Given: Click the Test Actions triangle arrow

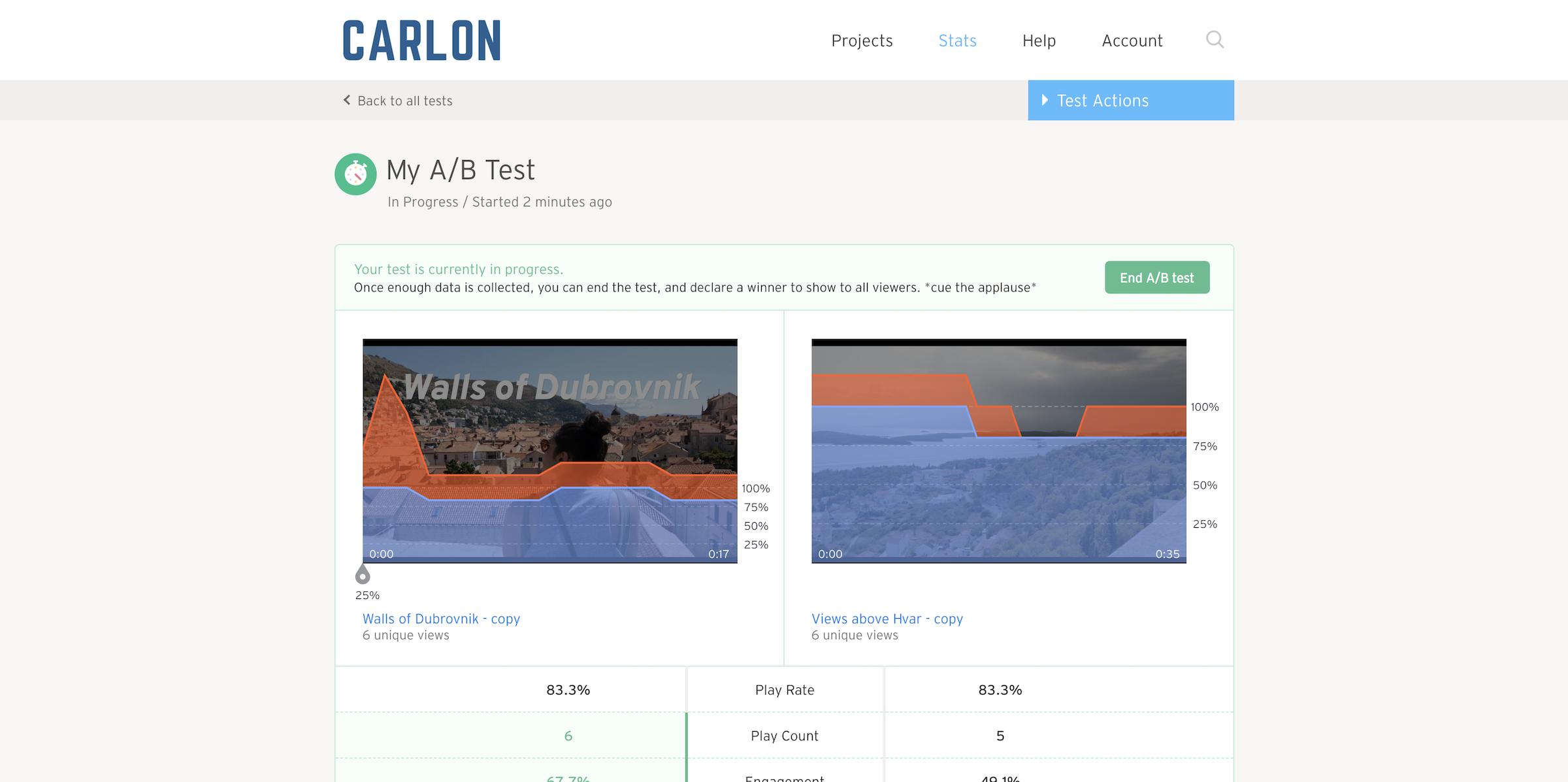Looking at the screenshot, I should click(x=1045, y=100).
